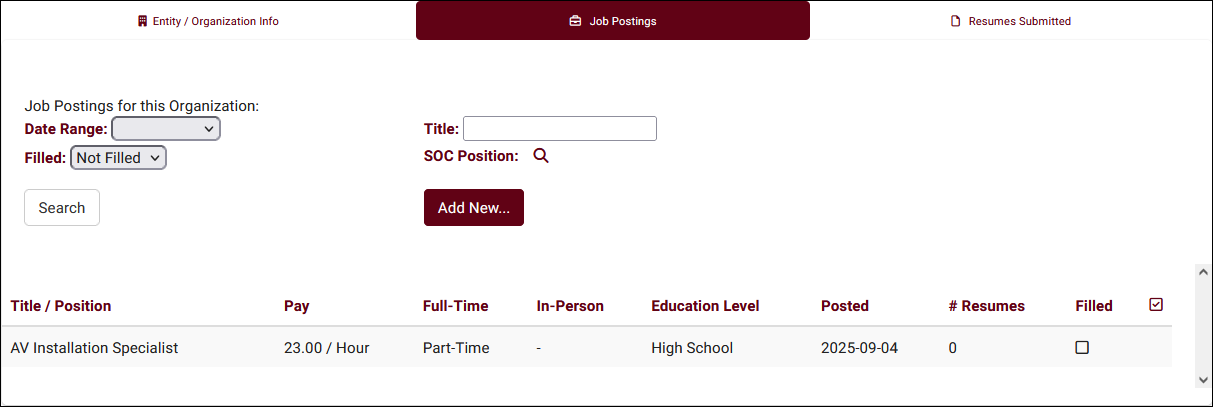The width and height of the screenshot is (1213, 407).
Task: Focus the Title text field
Action: click(x=560, y=129)
